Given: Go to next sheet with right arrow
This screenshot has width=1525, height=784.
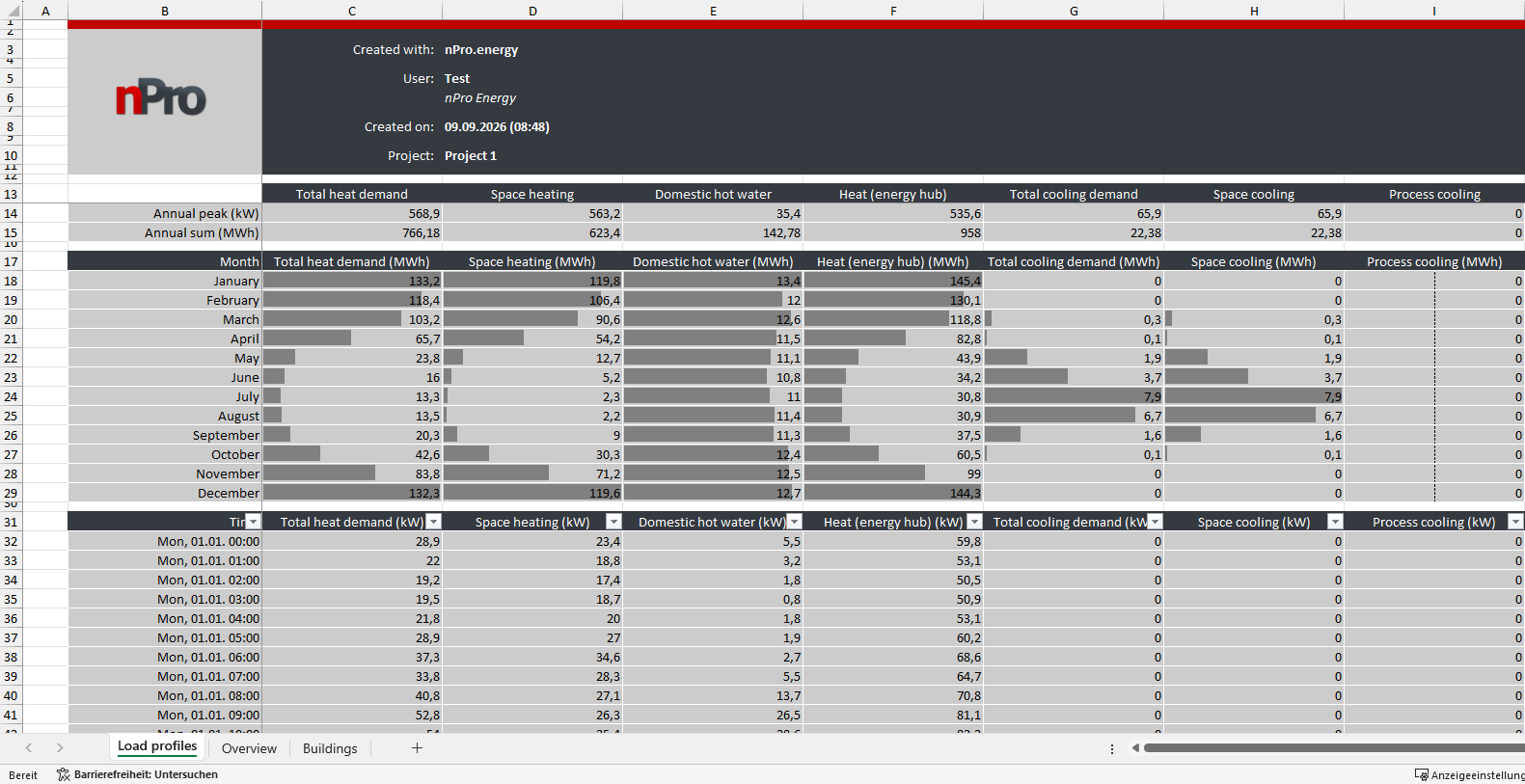Looking at the screenshot, I should pos(60,748).
